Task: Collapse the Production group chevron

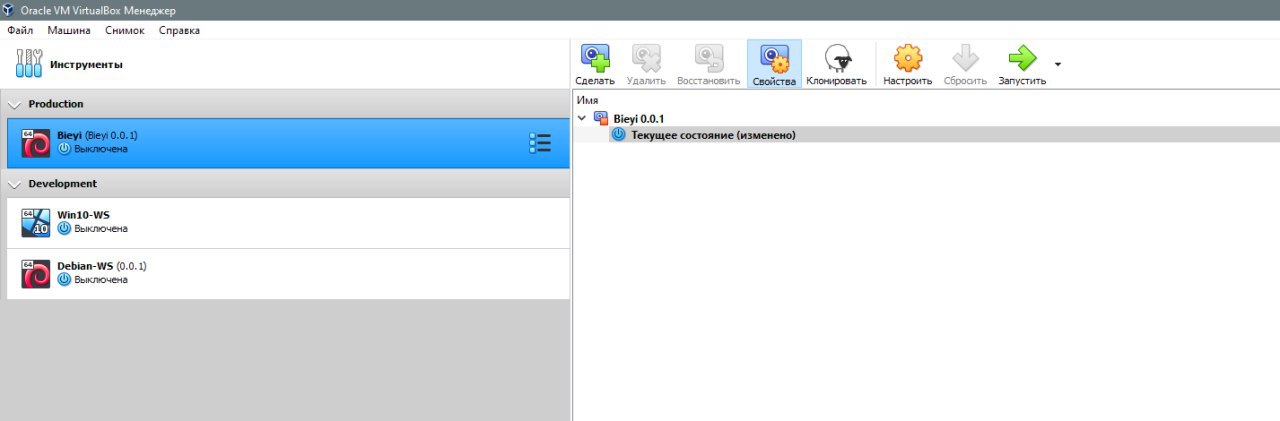Action: tap(15, 104)
